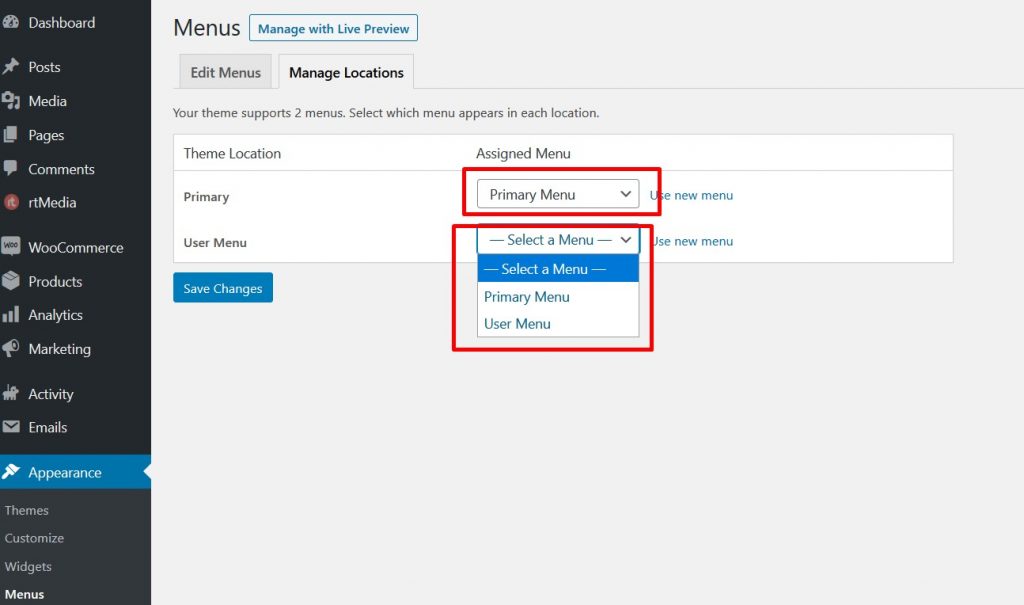1024x605 pixels.
Task: Click the Analytics bar chart icon
Action: click(x=10, y=315)
